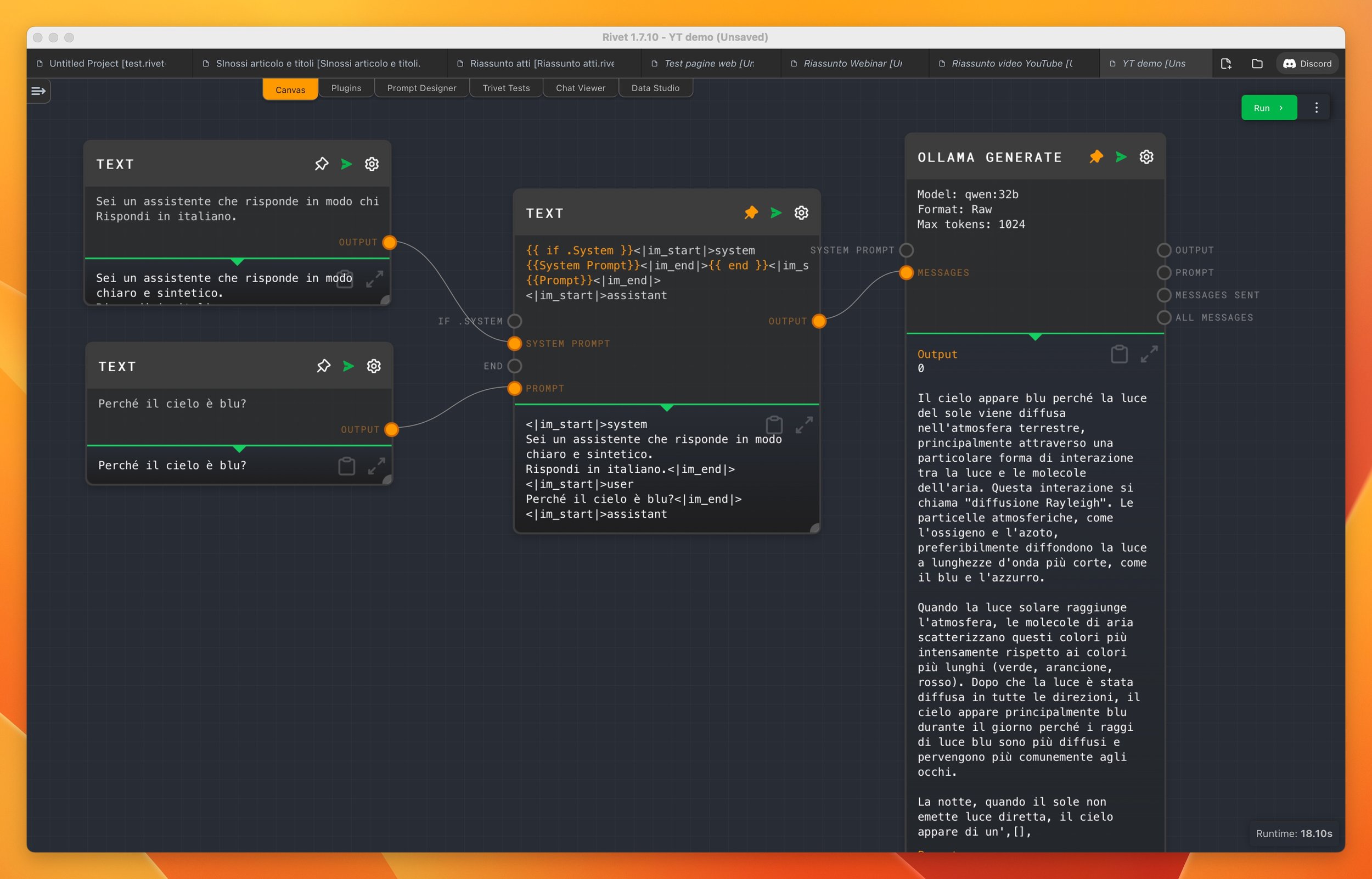Viewport: 1372px width, 879px height.
Task: Click the top-left Text node's output port
Action: click(390, 242)
